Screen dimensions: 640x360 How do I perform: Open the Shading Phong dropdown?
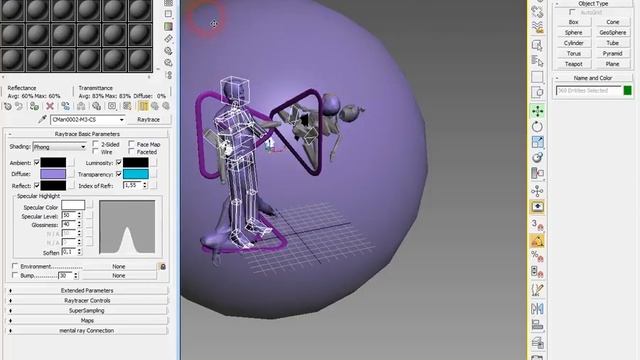pyautogui.click(x=60, y=147)
